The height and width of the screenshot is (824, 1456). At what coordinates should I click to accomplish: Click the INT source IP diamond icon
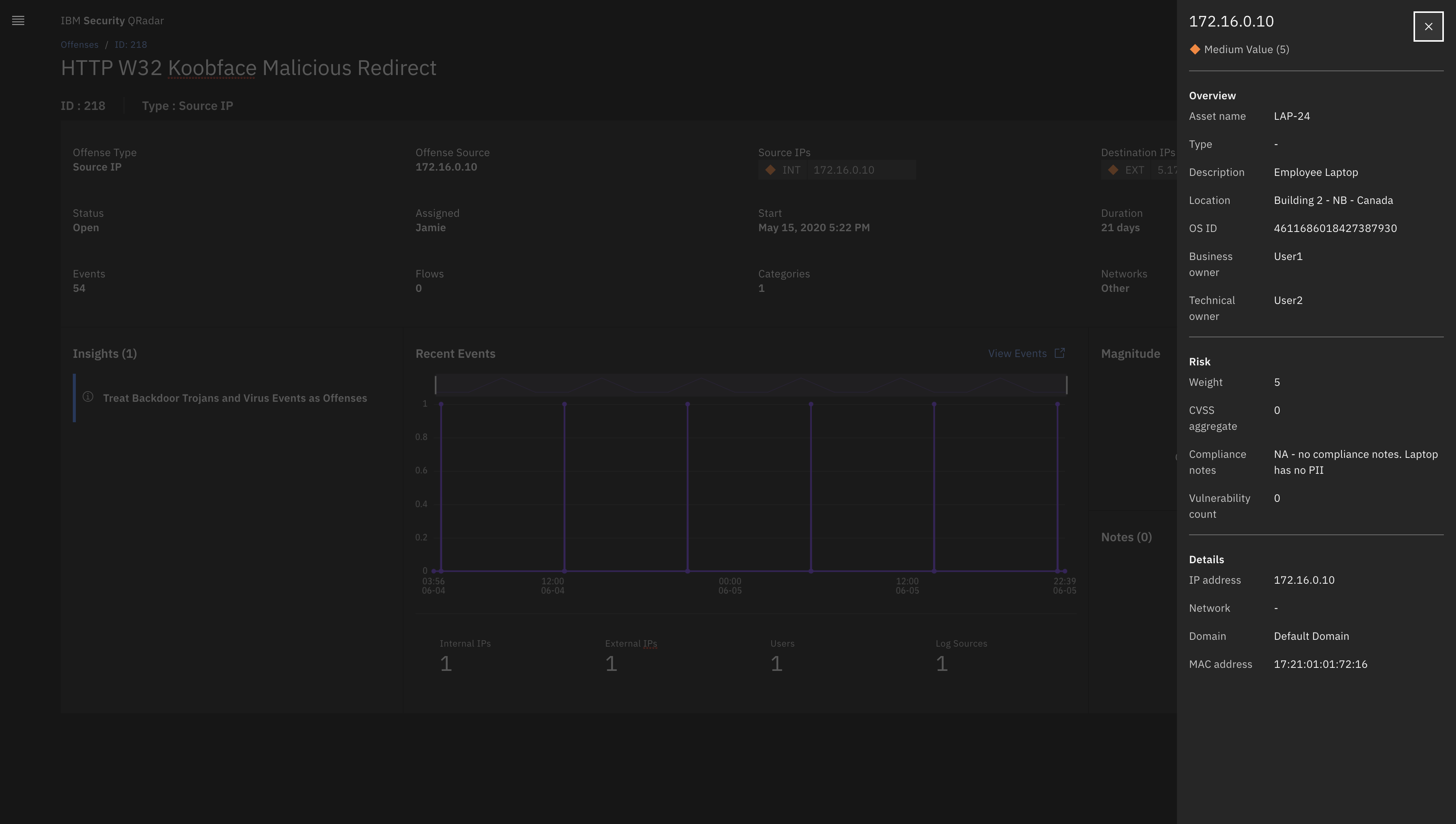(770, 170)
